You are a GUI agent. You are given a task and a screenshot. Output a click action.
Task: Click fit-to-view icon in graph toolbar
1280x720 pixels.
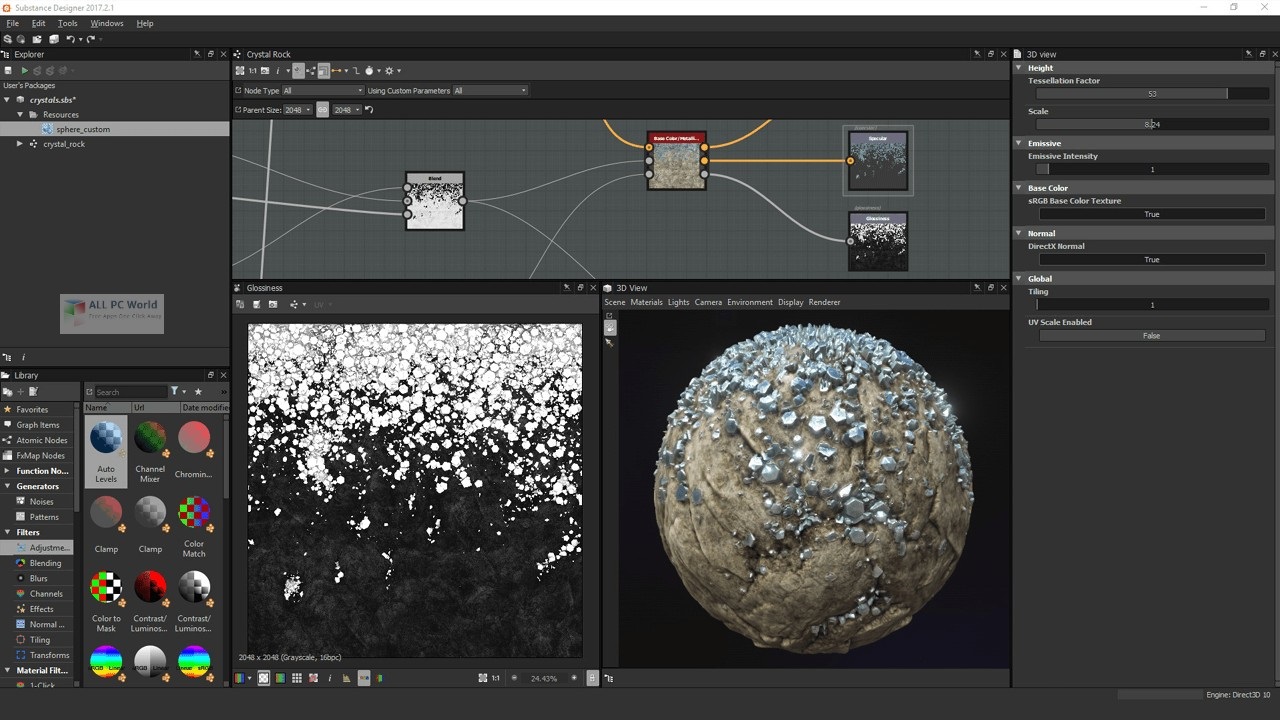[x=240, y=70]
